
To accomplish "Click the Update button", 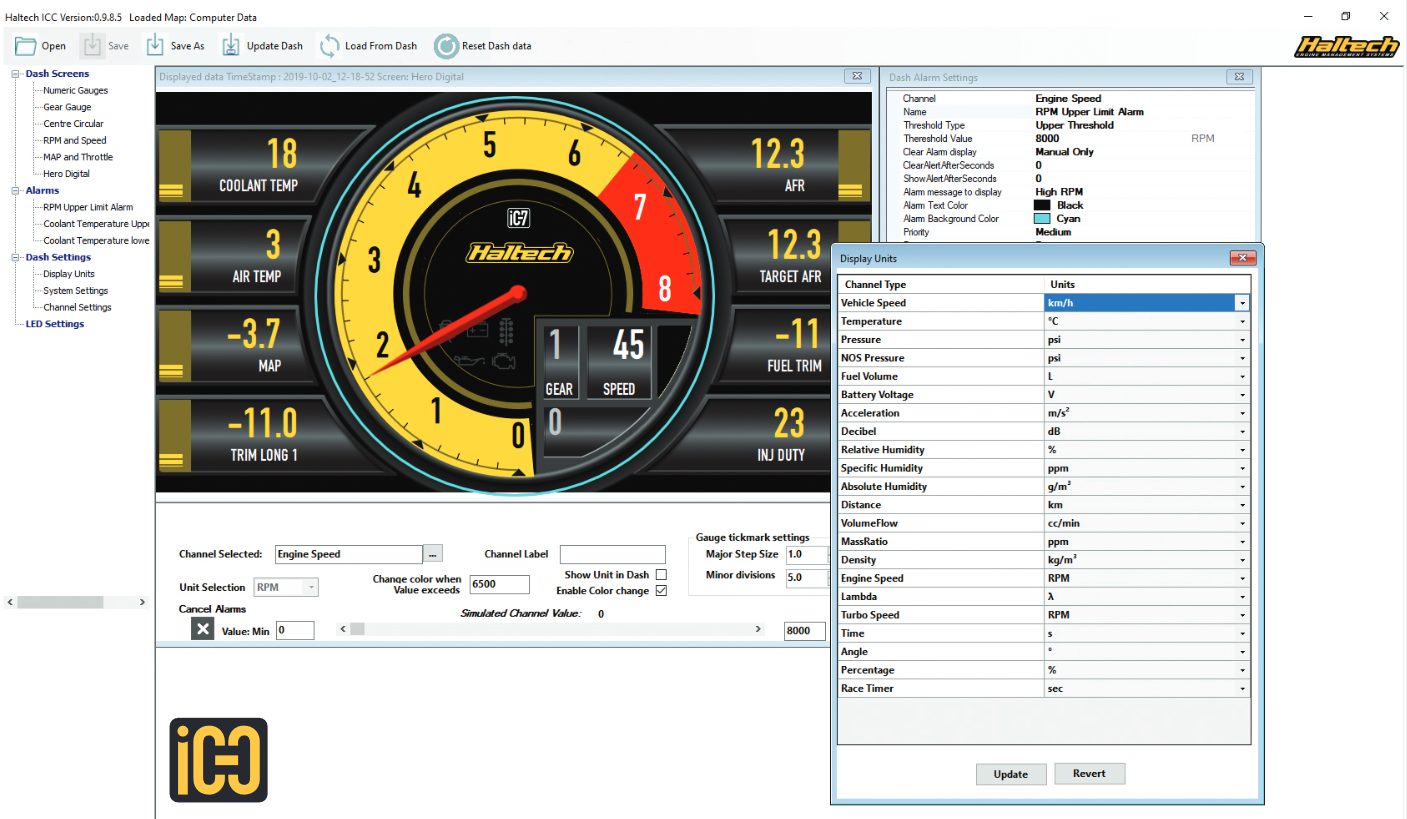I will click(1010, 774).
